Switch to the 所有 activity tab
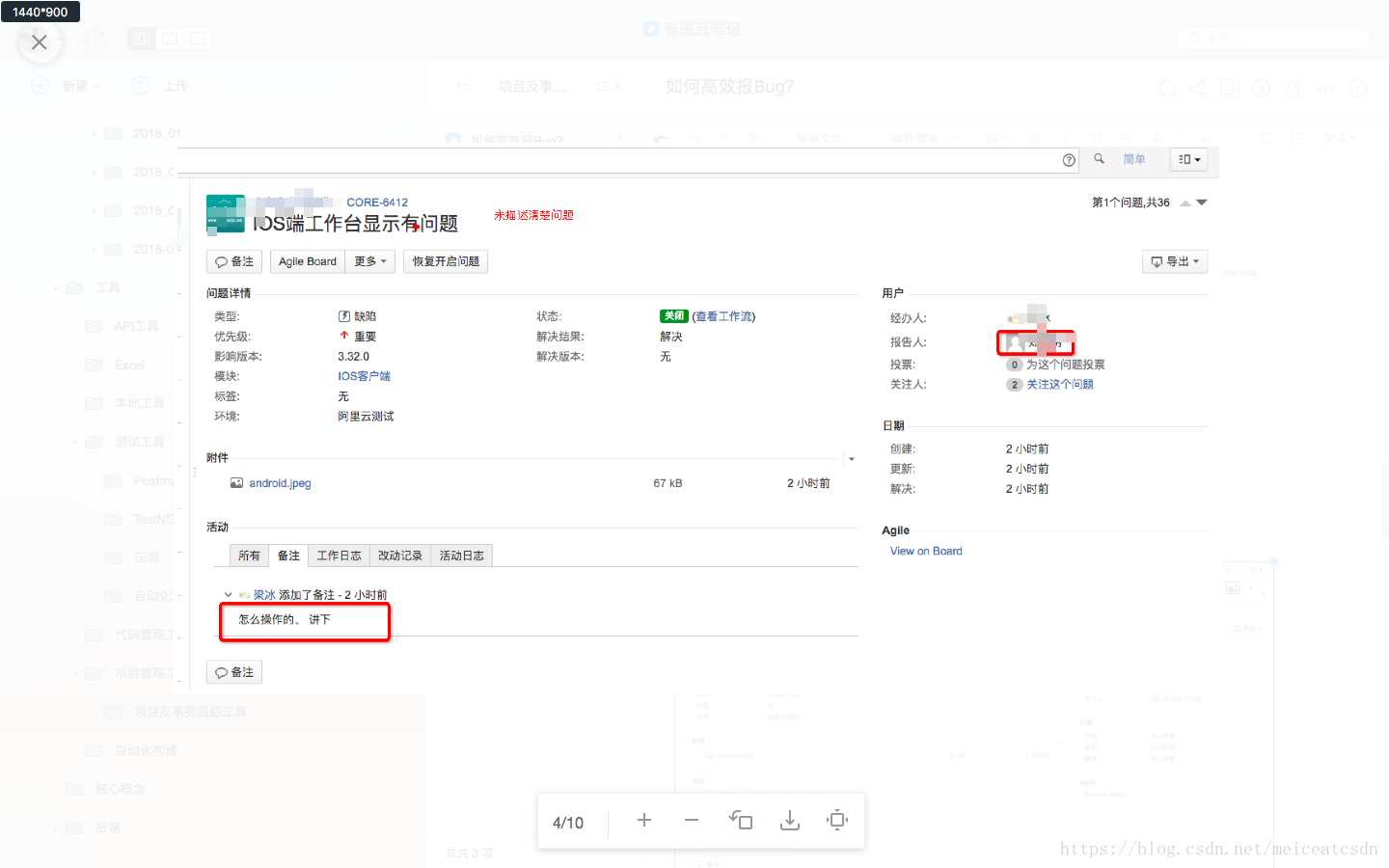 click(249, 556)
